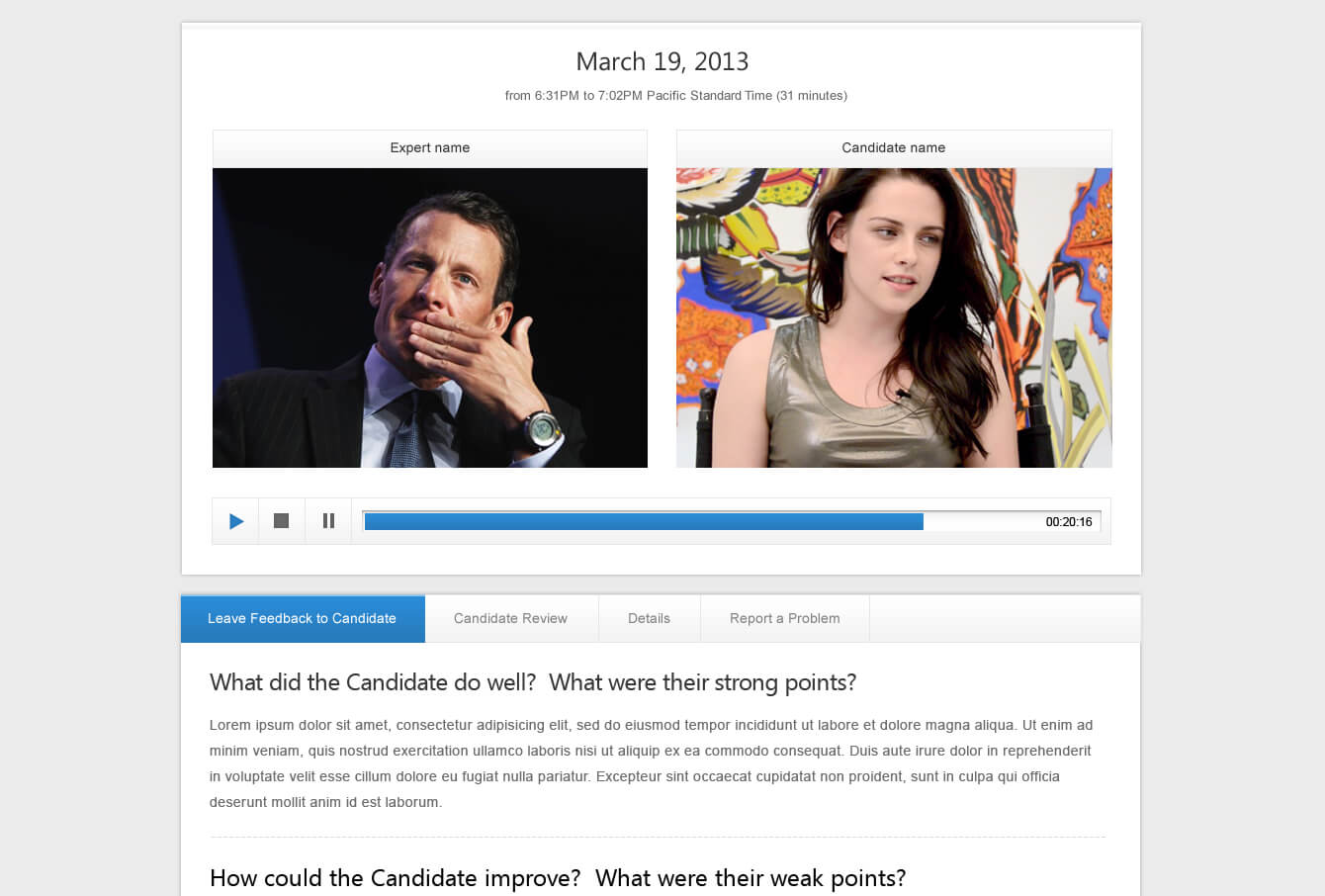Image resolution: width=1325 pixels, height=896 pixels.
Task: Open the Details tab
Action: click(x=650, y=619)
